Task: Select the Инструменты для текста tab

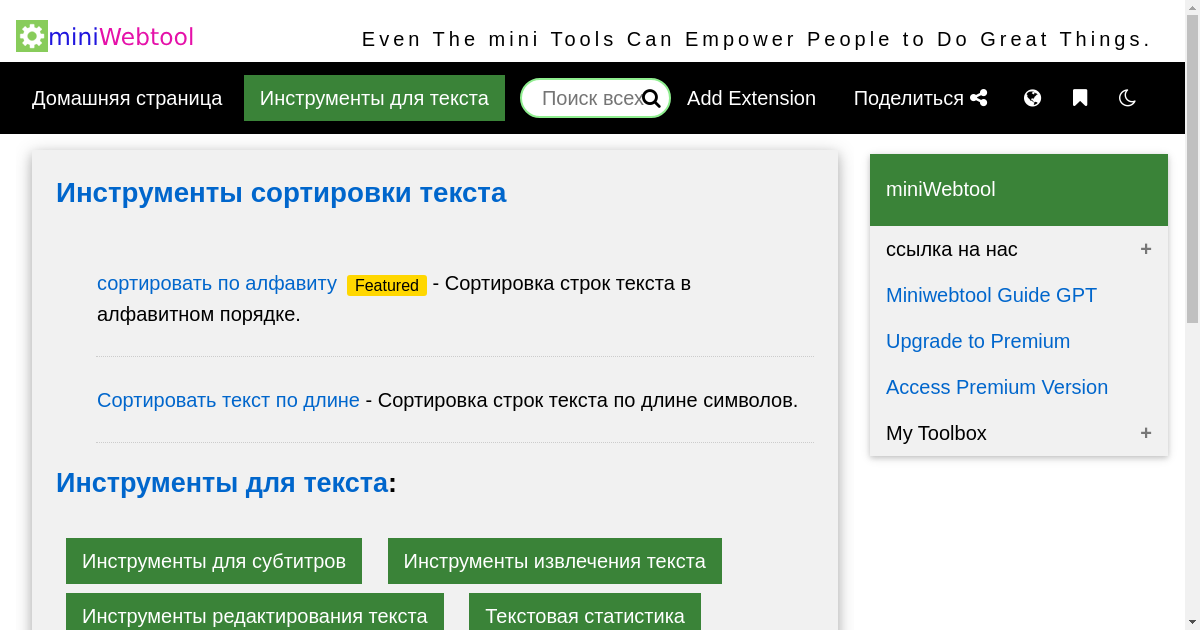Action: (374, 98)
